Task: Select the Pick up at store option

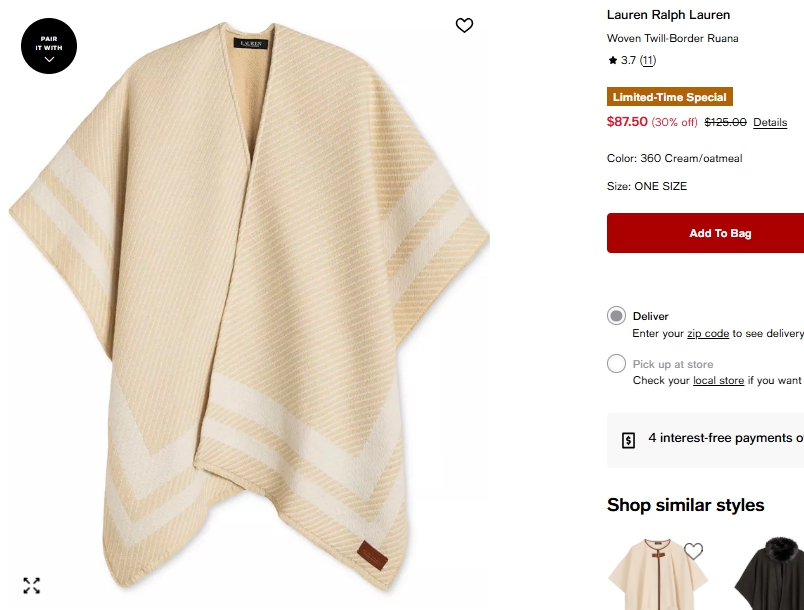Action: click(x=616, y=364)
